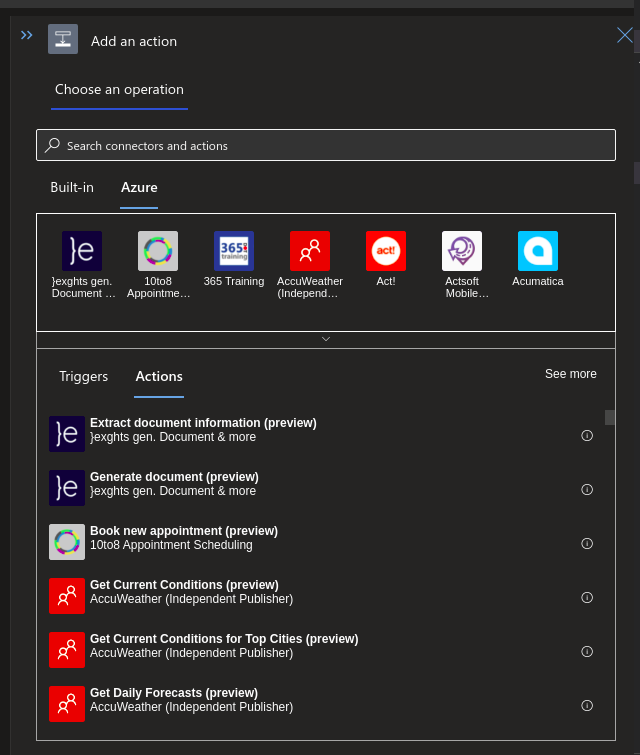
Task: Select the Act! connector icon
Action: coord(386,251)
